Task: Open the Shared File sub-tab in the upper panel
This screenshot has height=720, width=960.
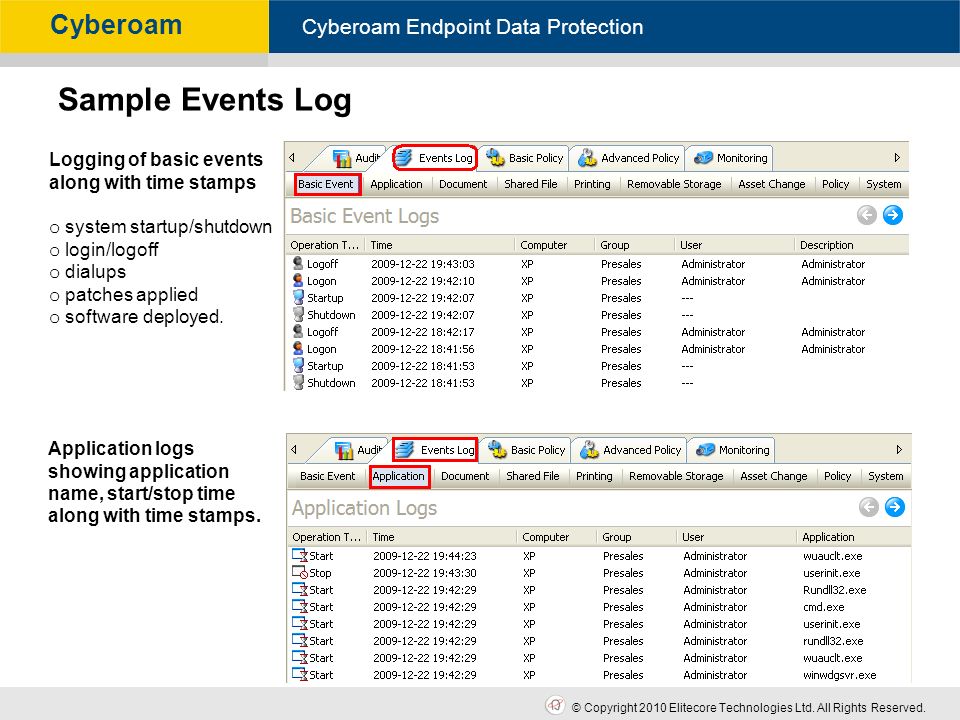Action: coord(531,184)
